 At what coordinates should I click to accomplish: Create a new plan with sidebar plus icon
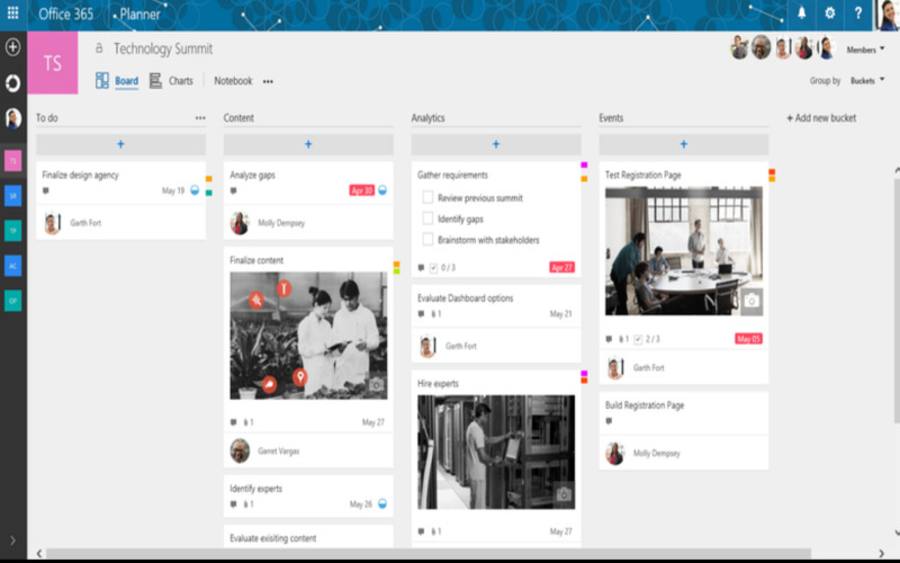point(13,47)
